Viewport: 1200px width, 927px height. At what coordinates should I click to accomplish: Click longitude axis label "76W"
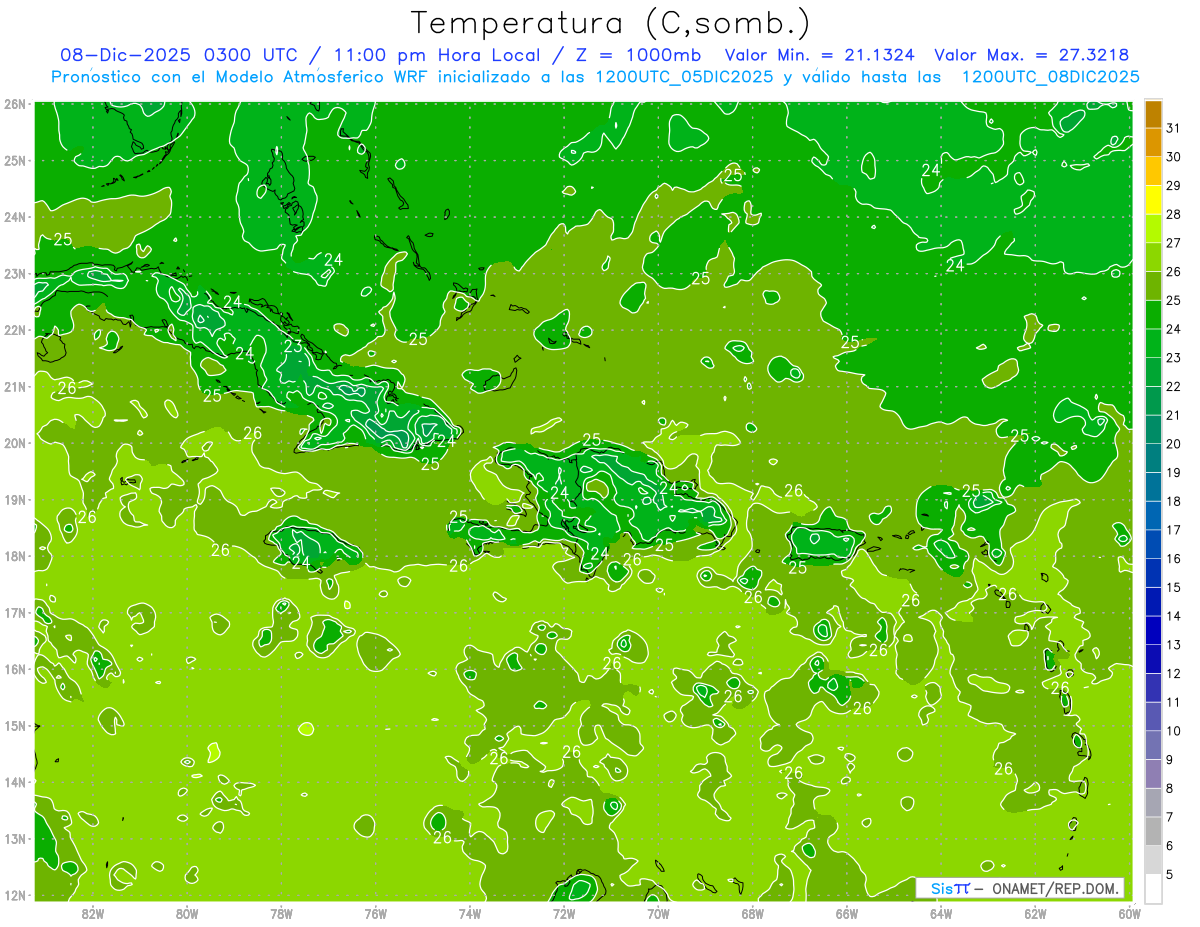[x=375, y=913]
